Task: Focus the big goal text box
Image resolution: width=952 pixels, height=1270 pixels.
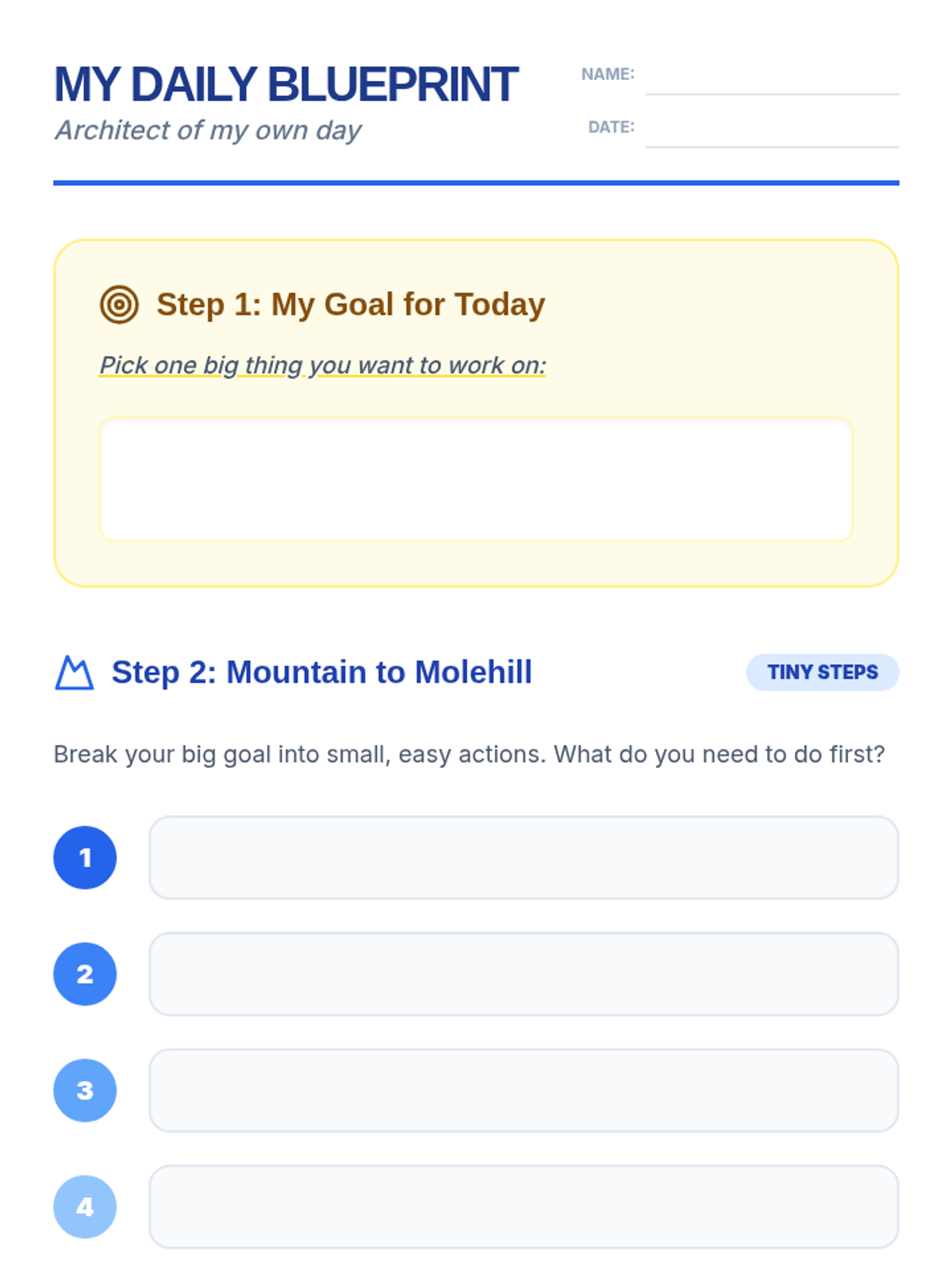Action: (476, 479)
